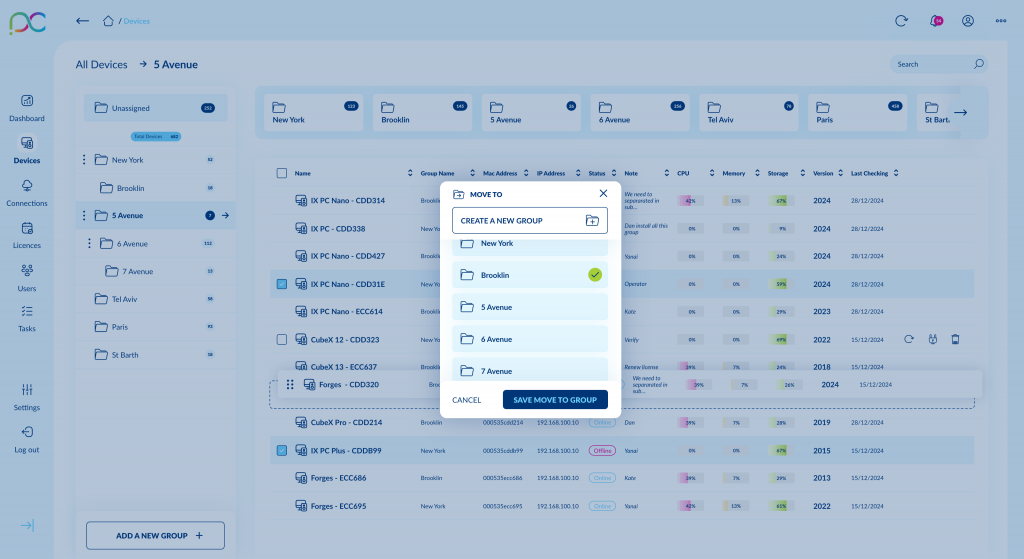Screen dimensions: 1024x559
Task: Sort by Name column arrows
Action: pyautogui.click(x=410, y=173)
